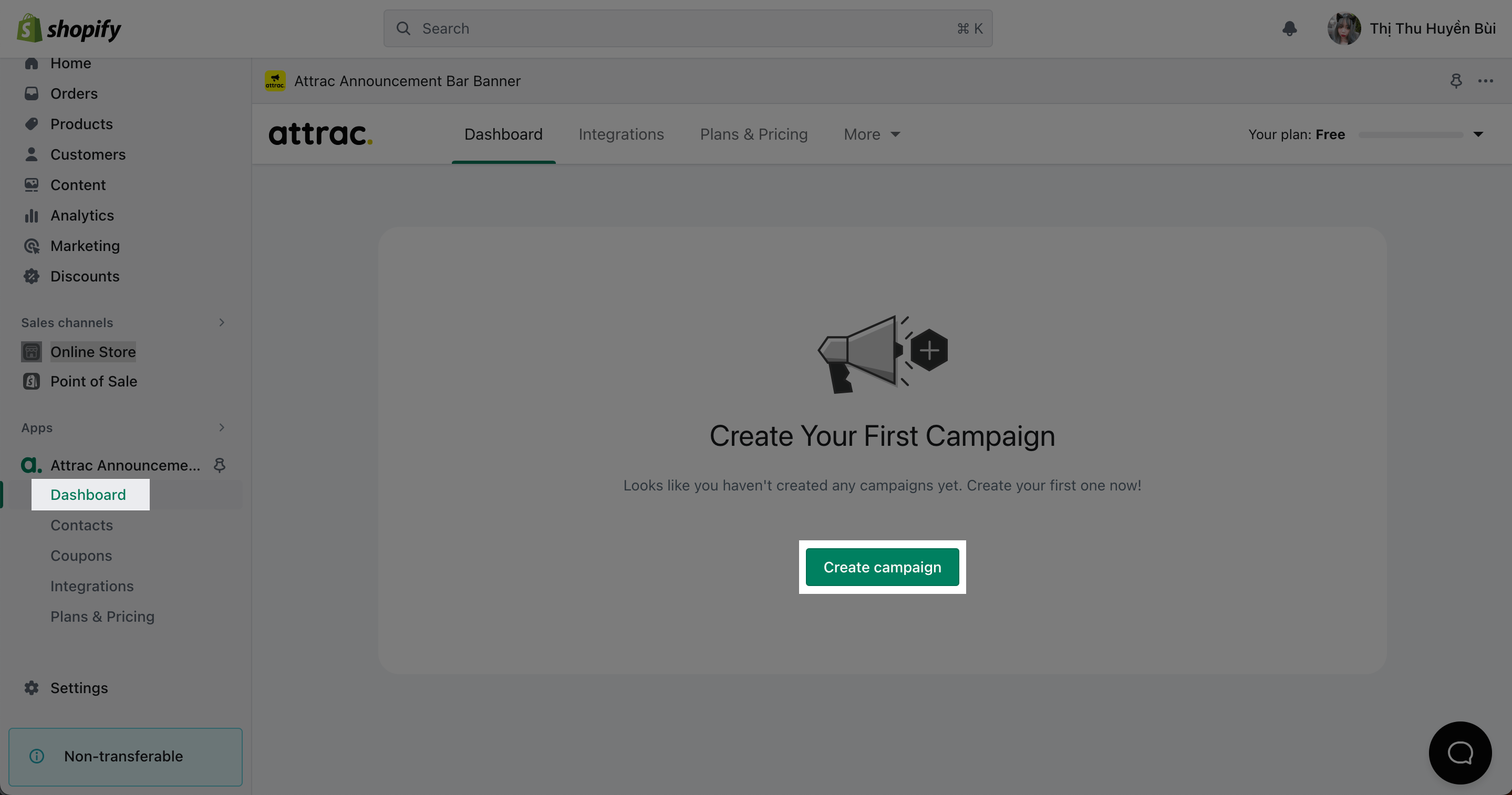Screen dimensions: 1512x795
Task: Click the attrac. logo
Action: [x=320, y=134]
